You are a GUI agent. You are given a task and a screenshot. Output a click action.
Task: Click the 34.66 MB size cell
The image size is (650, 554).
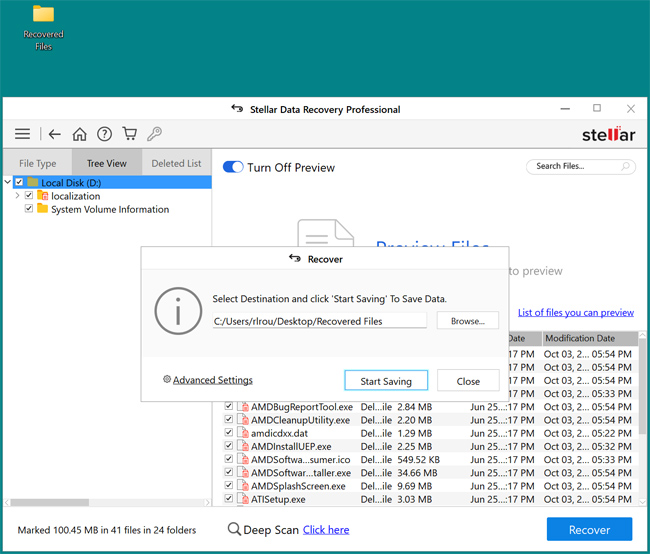(417, 473)
